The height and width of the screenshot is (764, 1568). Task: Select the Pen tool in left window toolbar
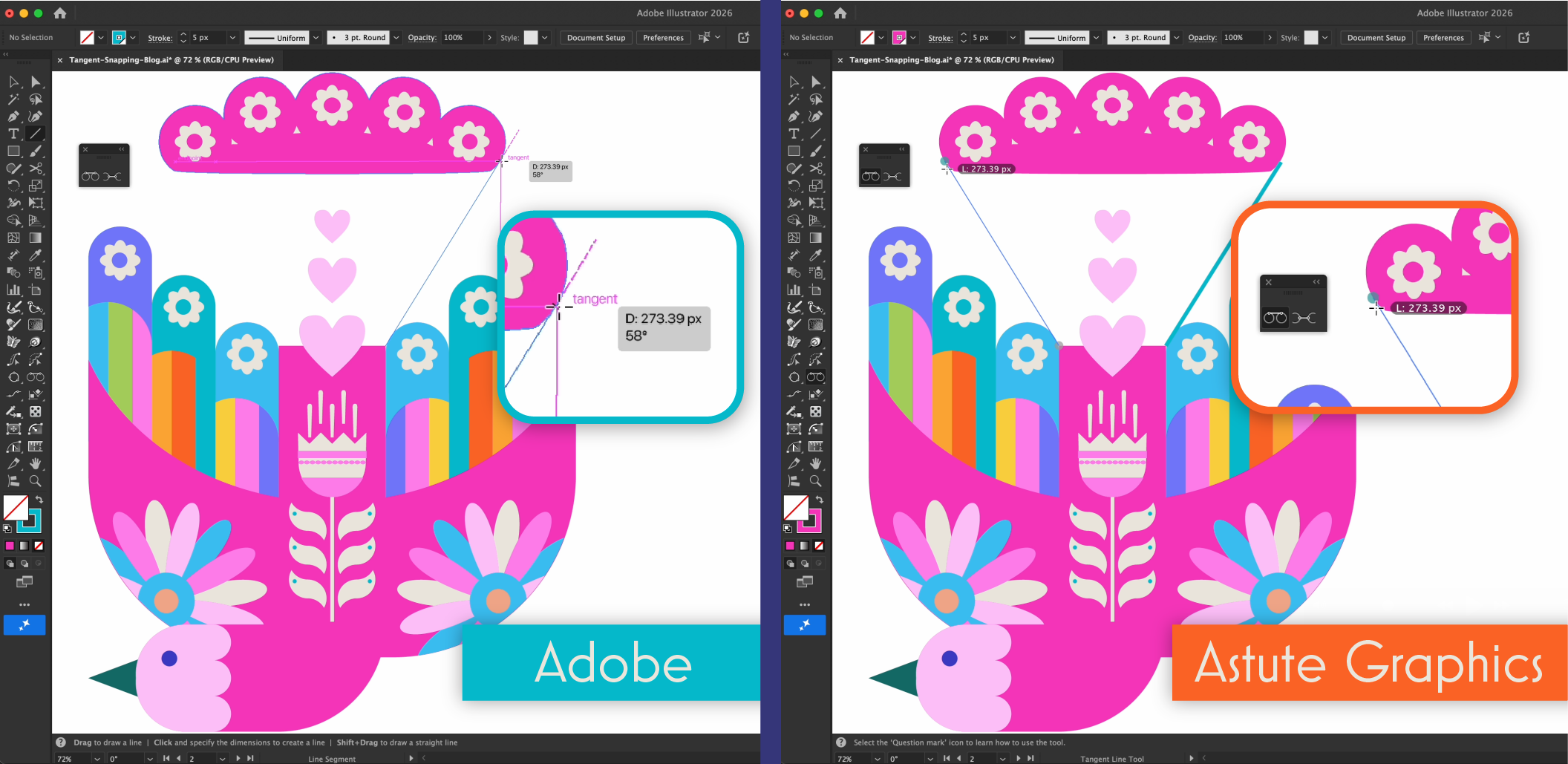pyautogui.click(x=13, y=117)
